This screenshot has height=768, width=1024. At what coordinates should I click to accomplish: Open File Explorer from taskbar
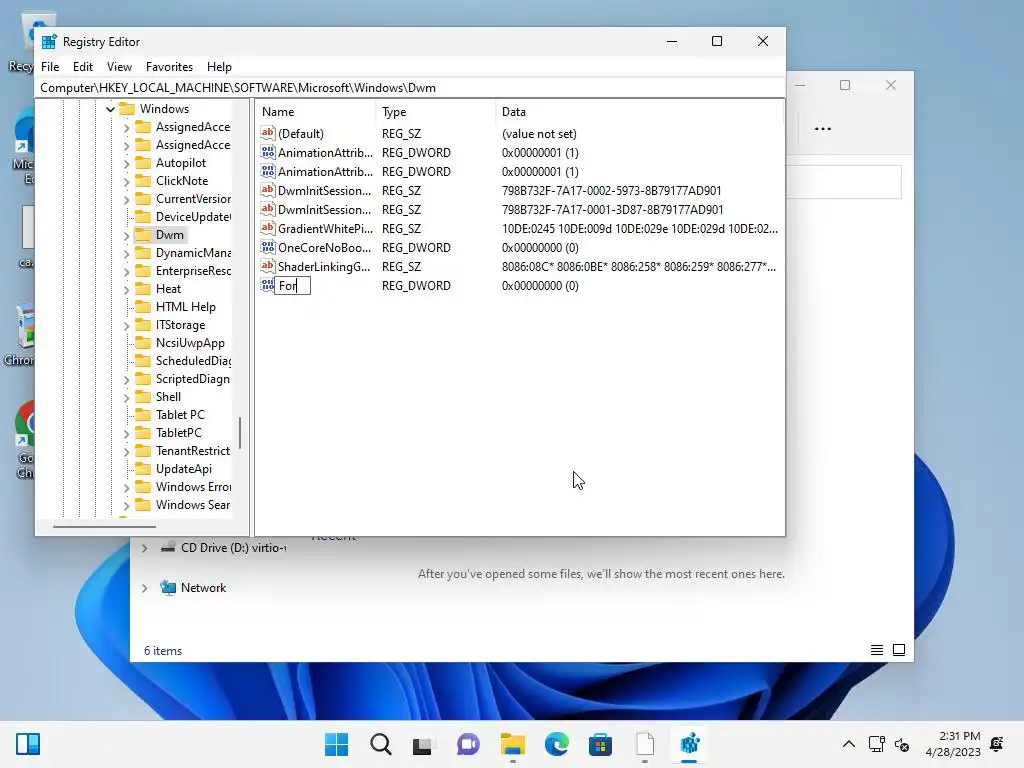coord(513,744)
